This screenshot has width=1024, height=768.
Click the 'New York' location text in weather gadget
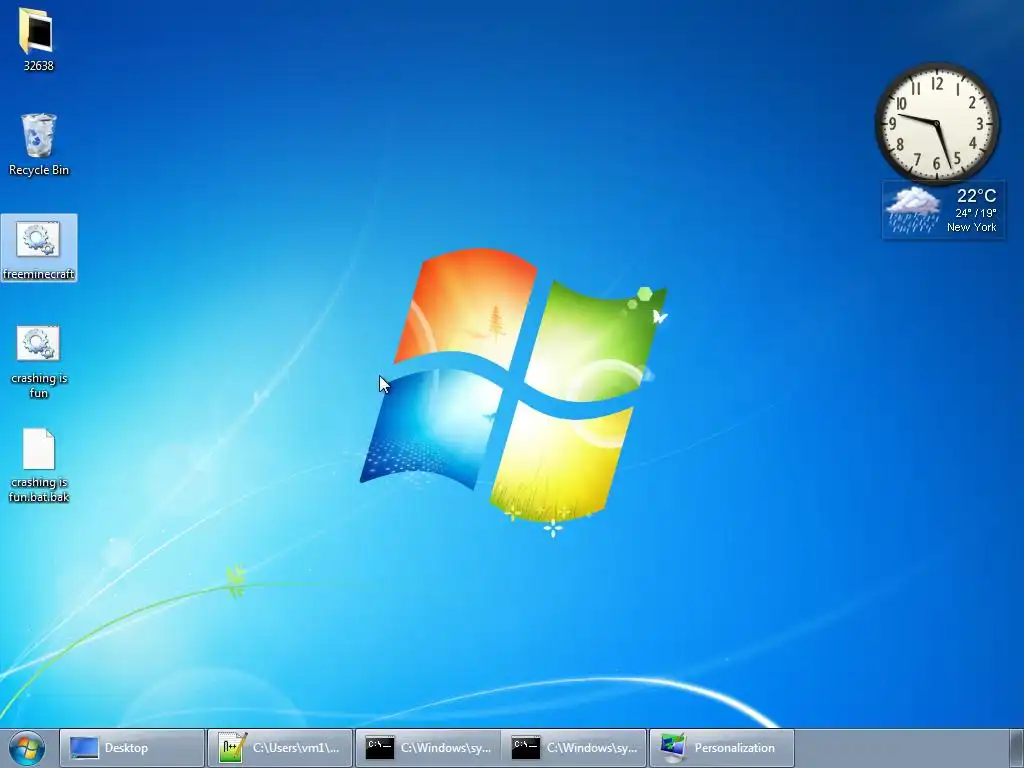point(971,227)
